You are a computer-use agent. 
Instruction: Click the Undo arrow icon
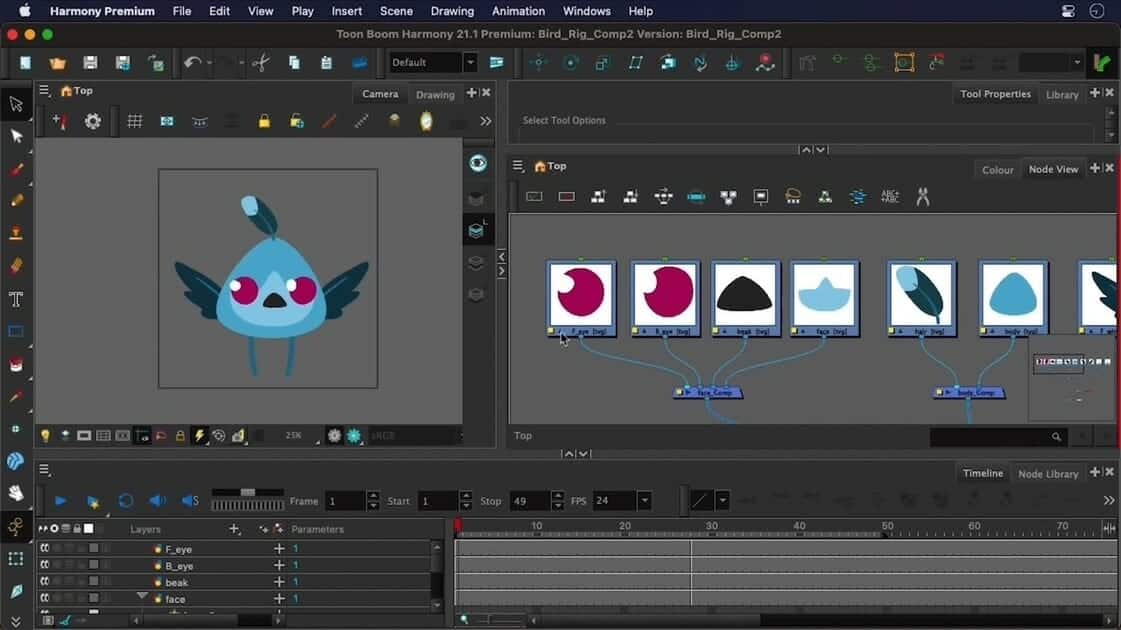[191, 63]
